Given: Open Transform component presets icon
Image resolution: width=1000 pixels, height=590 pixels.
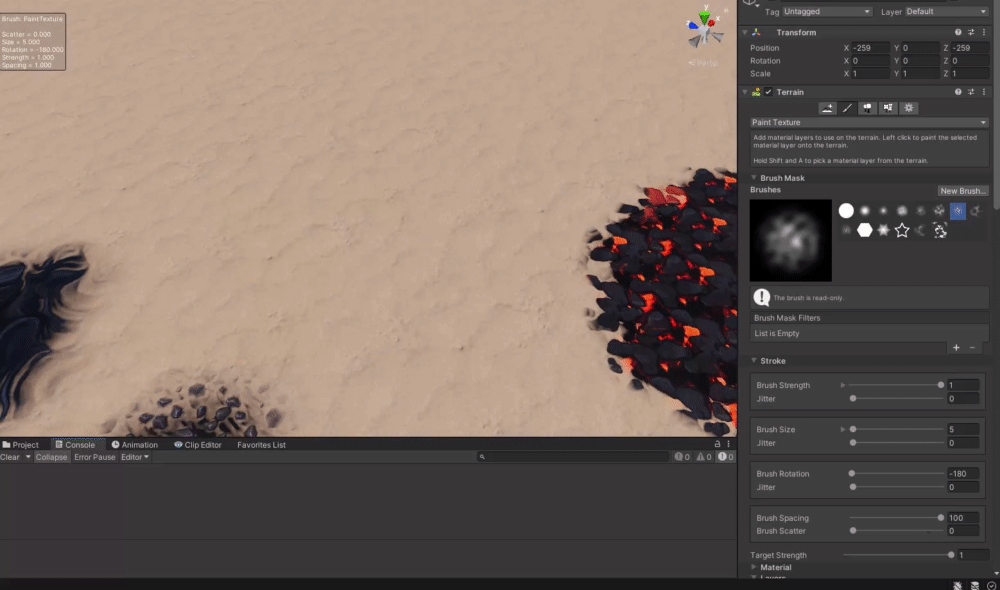Looking at the screenshot, I should (x=971, y=32).
